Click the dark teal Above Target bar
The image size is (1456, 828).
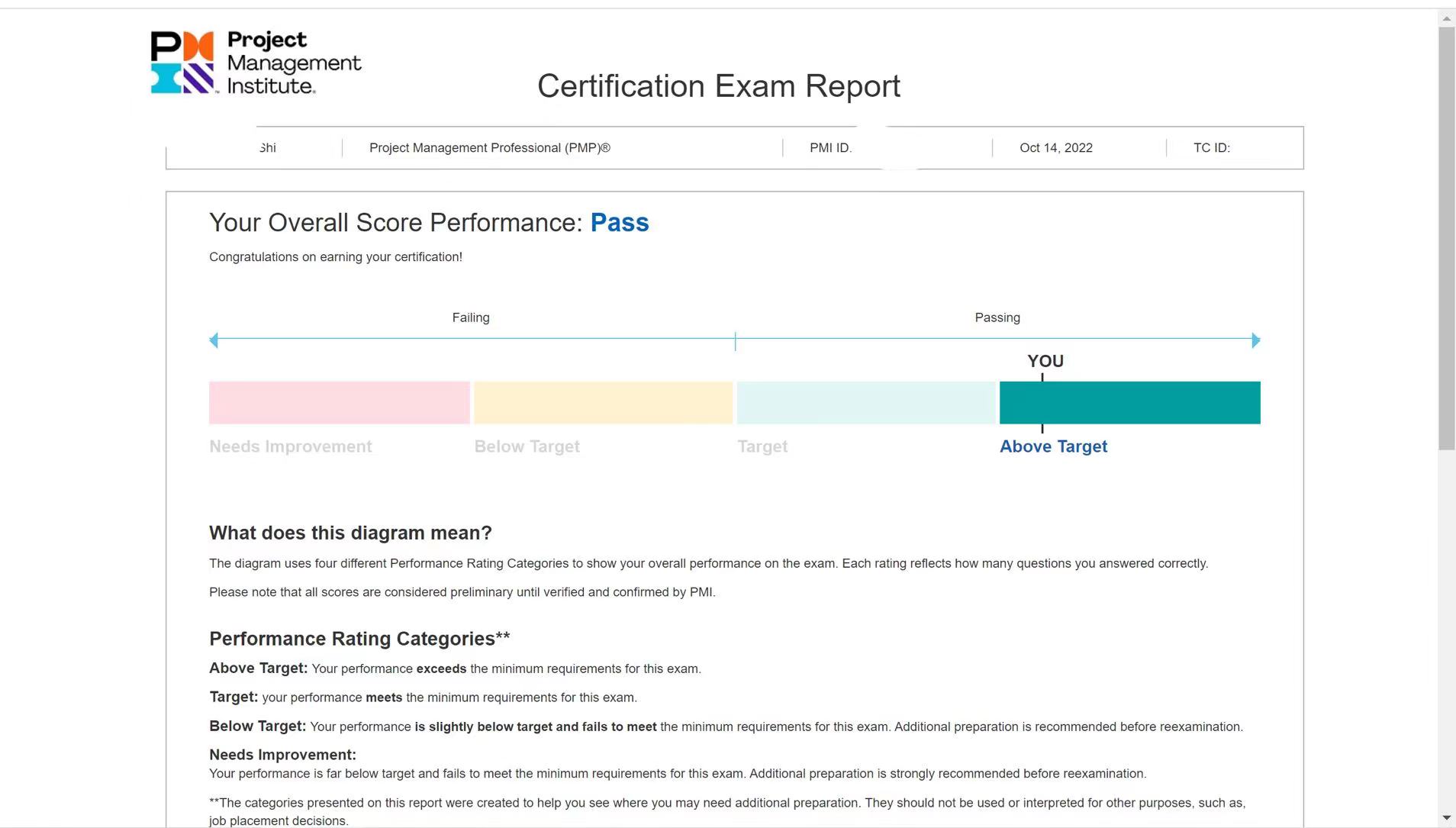tap(1129, 403)
